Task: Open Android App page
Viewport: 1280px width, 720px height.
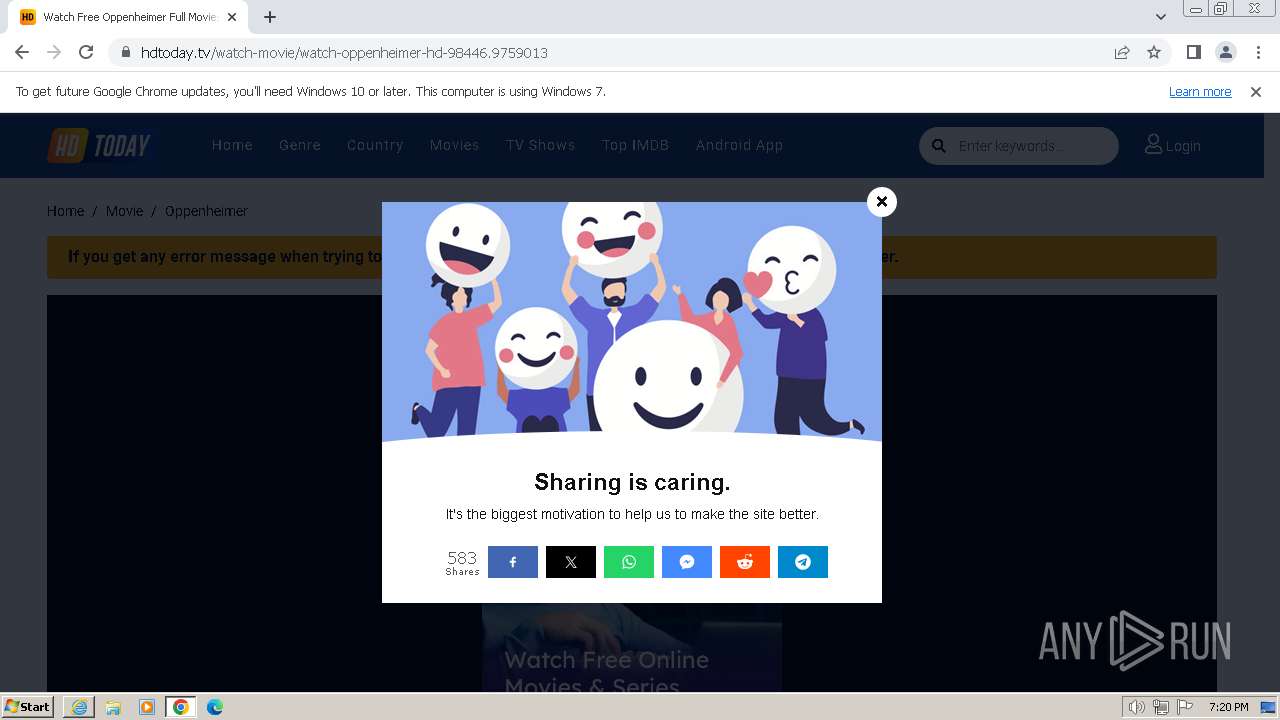Action: (740, 145)
